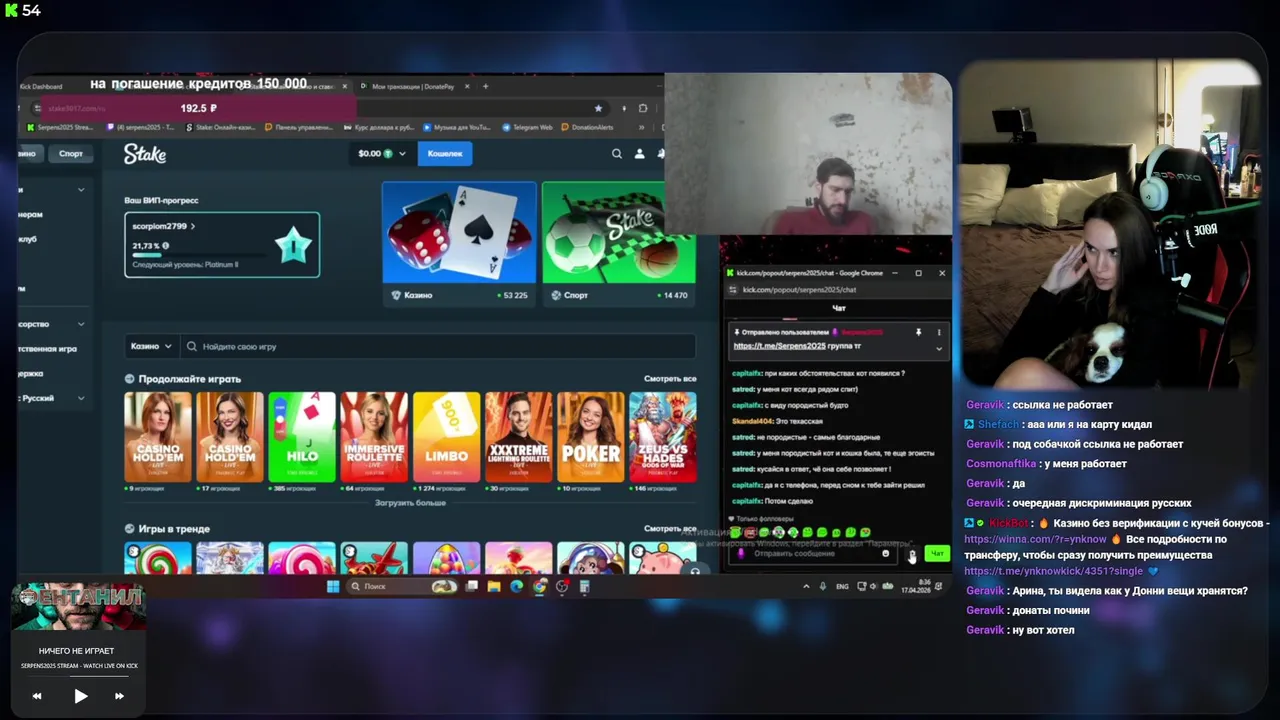The image size is (1280, 720).
Task: Launch the Zeus vs Hades thumbnail
Action: (662, 437)
